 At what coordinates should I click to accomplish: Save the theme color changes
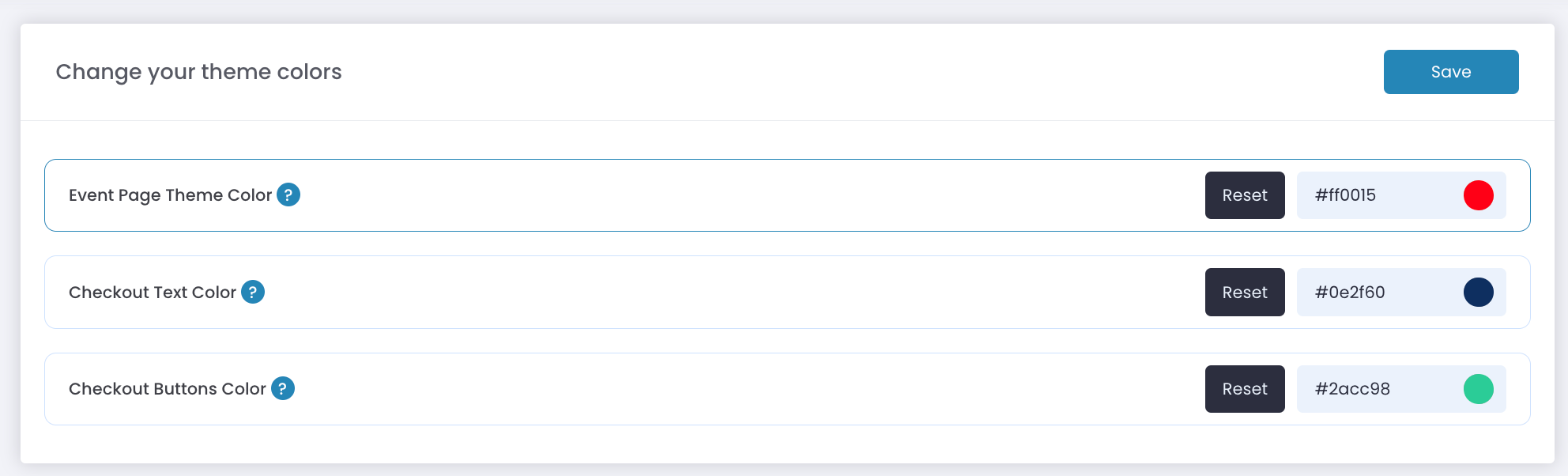[x=1450, y=72]
